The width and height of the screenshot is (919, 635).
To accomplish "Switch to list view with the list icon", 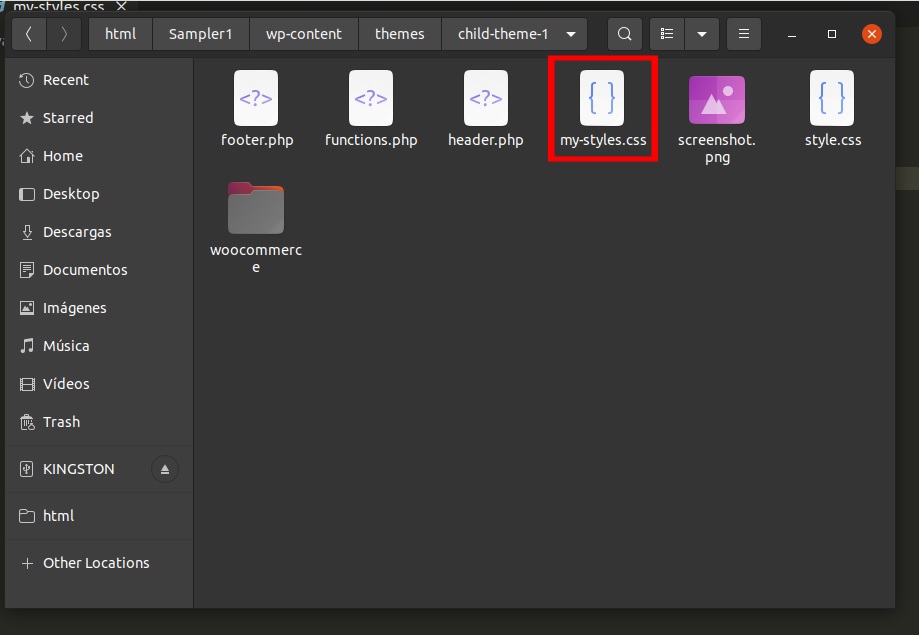I will tap(667, 34).
